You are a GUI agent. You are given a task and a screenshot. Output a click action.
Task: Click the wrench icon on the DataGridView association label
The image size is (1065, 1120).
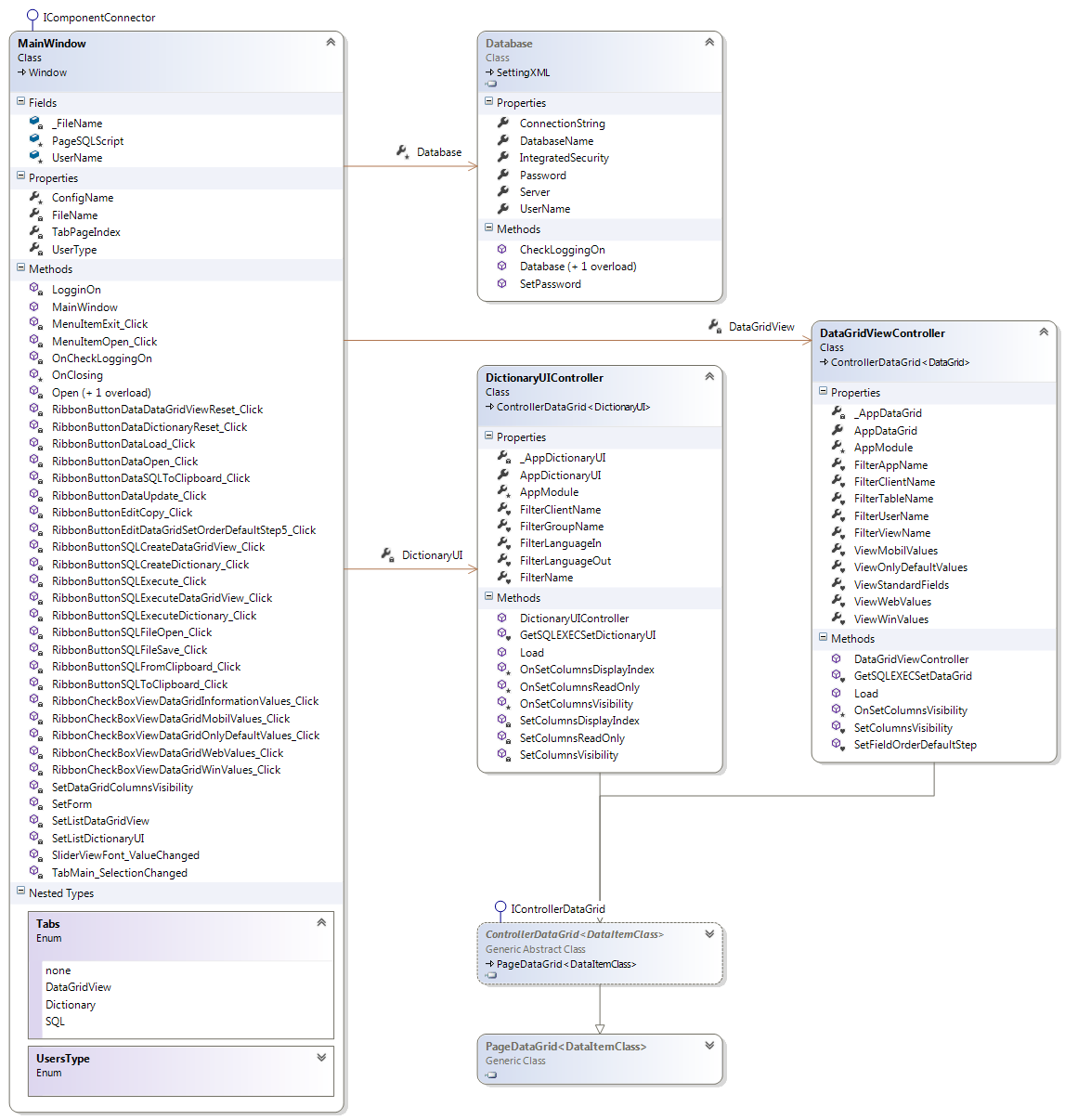[715, 326]
